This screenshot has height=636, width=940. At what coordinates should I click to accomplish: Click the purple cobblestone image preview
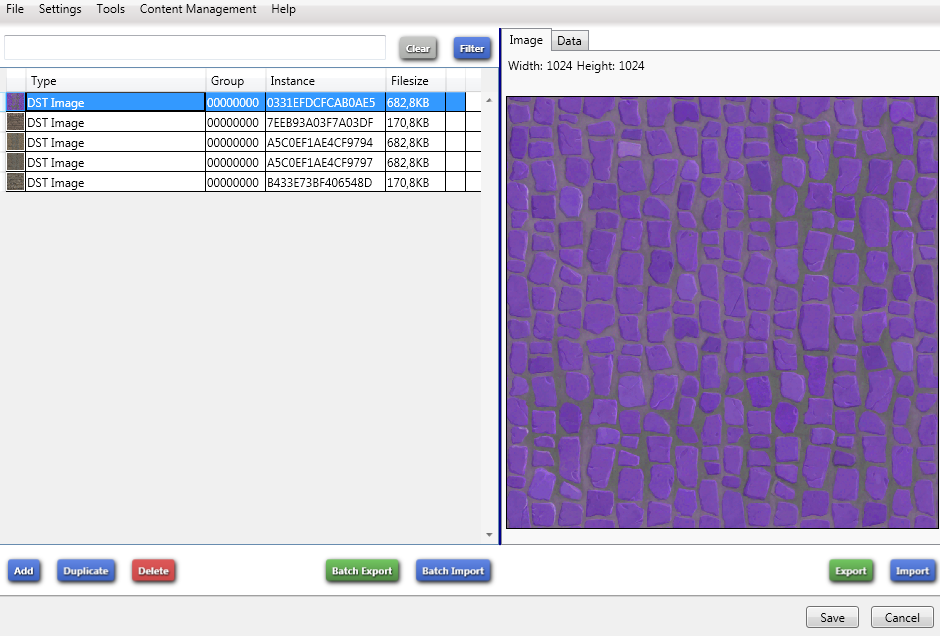[722, 312]
